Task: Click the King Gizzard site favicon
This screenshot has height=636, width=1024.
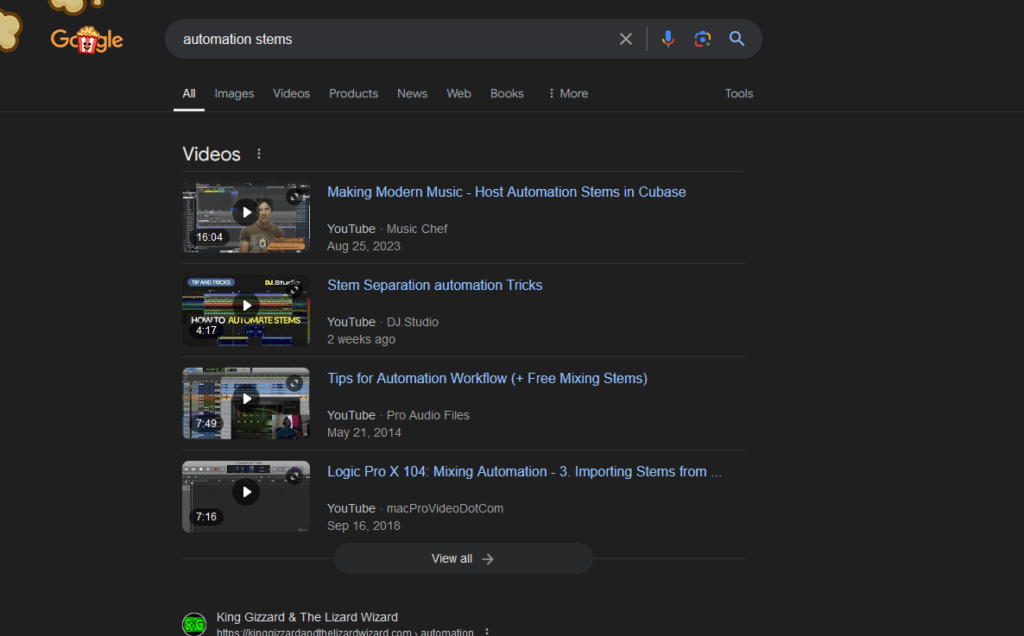Action: pyautogui.click(x=194, y=624)
